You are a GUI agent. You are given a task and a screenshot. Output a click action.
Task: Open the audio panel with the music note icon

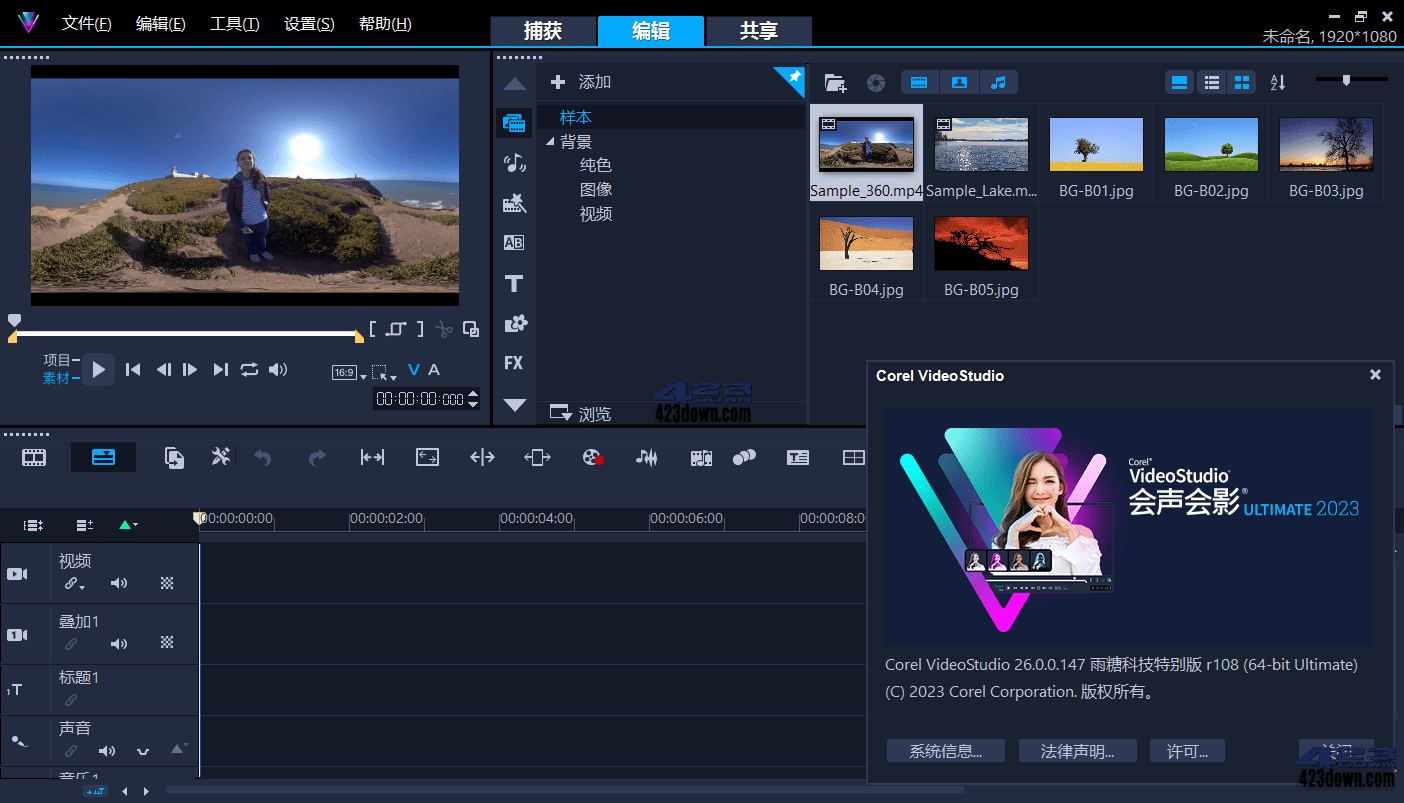(x=514, y=162)
